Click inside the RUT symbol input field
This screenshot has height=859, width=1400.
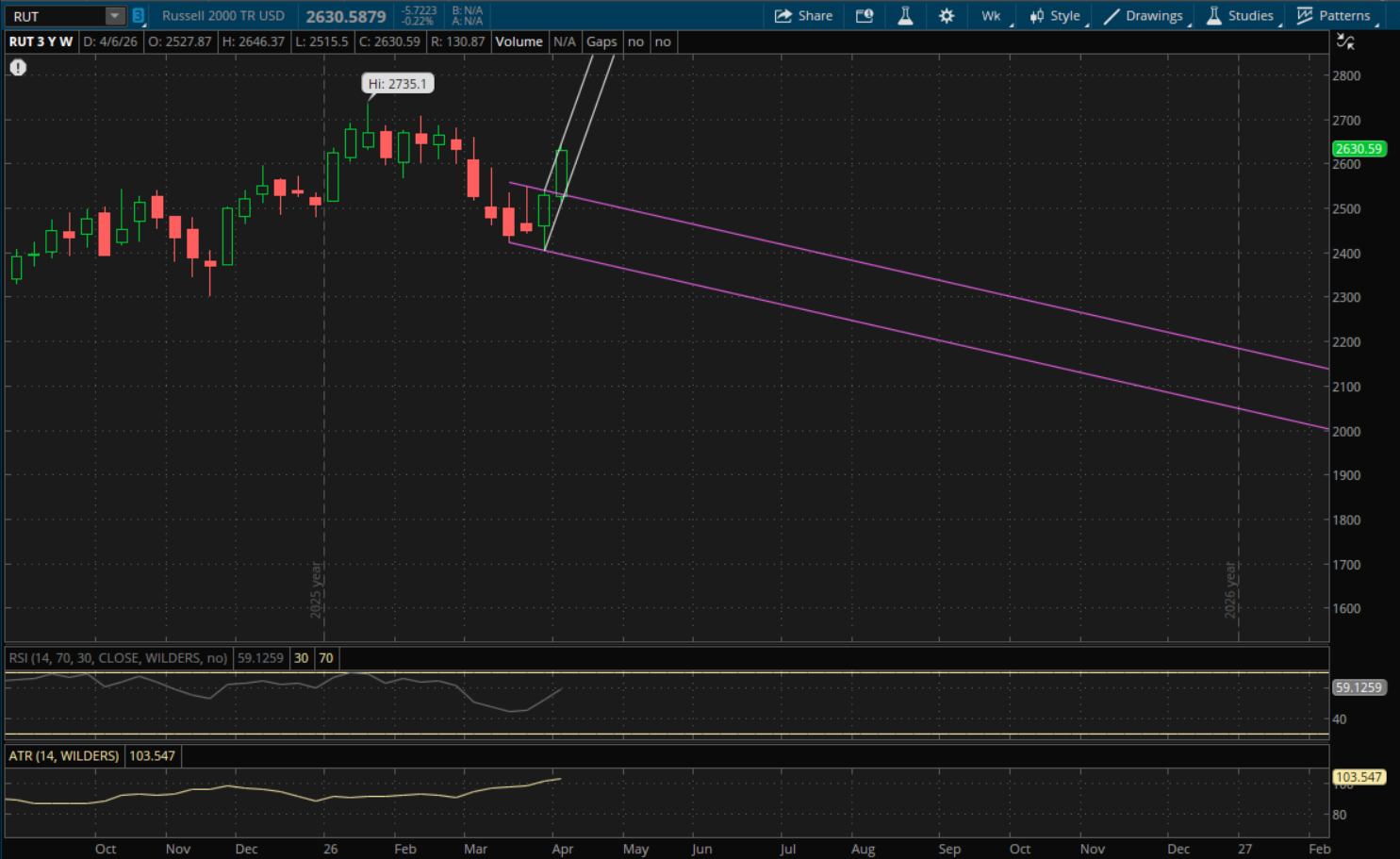coord(55,16)
